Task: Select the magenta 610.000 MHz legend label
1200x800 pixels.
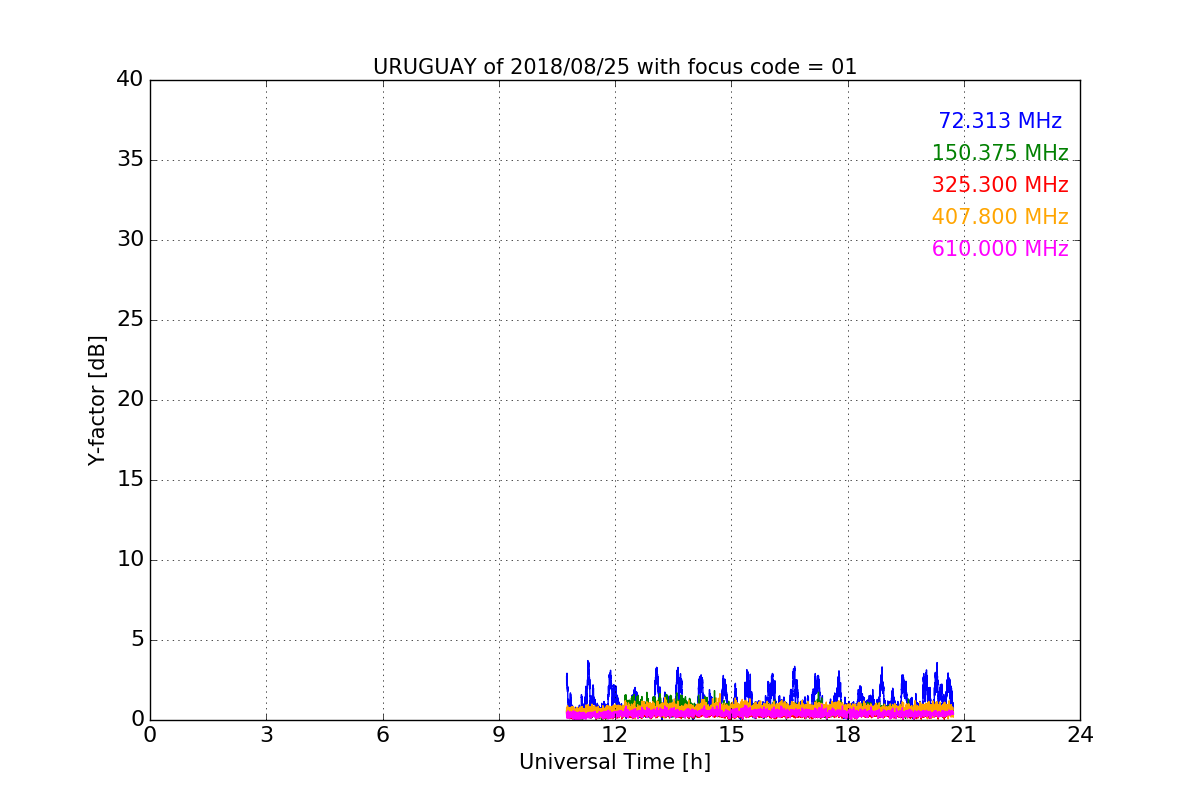Action: [1000, 249]
